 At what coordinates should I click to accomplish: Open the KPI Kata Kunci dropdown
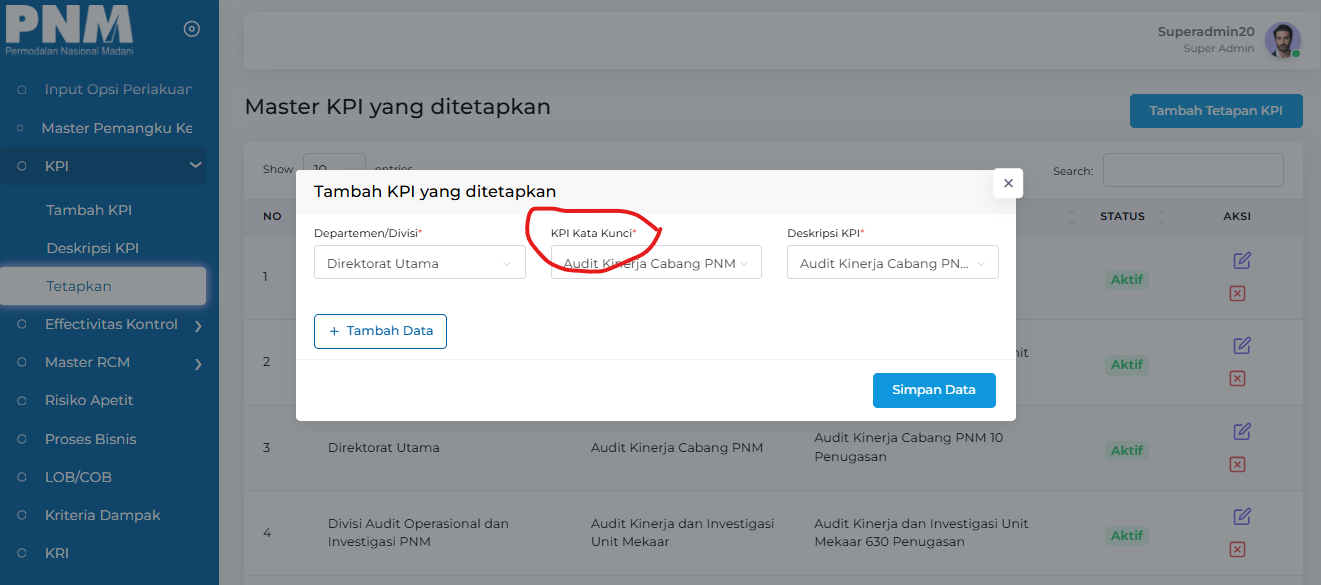pyautogui.click(x=656, y=263)
